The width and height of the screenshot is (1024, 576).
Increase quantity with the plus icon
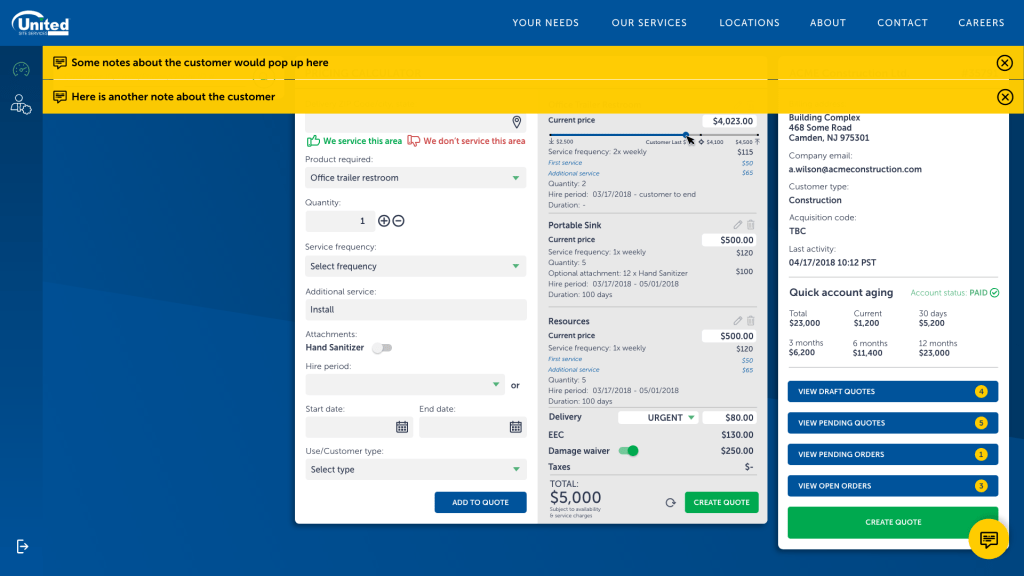click(384, 221)
